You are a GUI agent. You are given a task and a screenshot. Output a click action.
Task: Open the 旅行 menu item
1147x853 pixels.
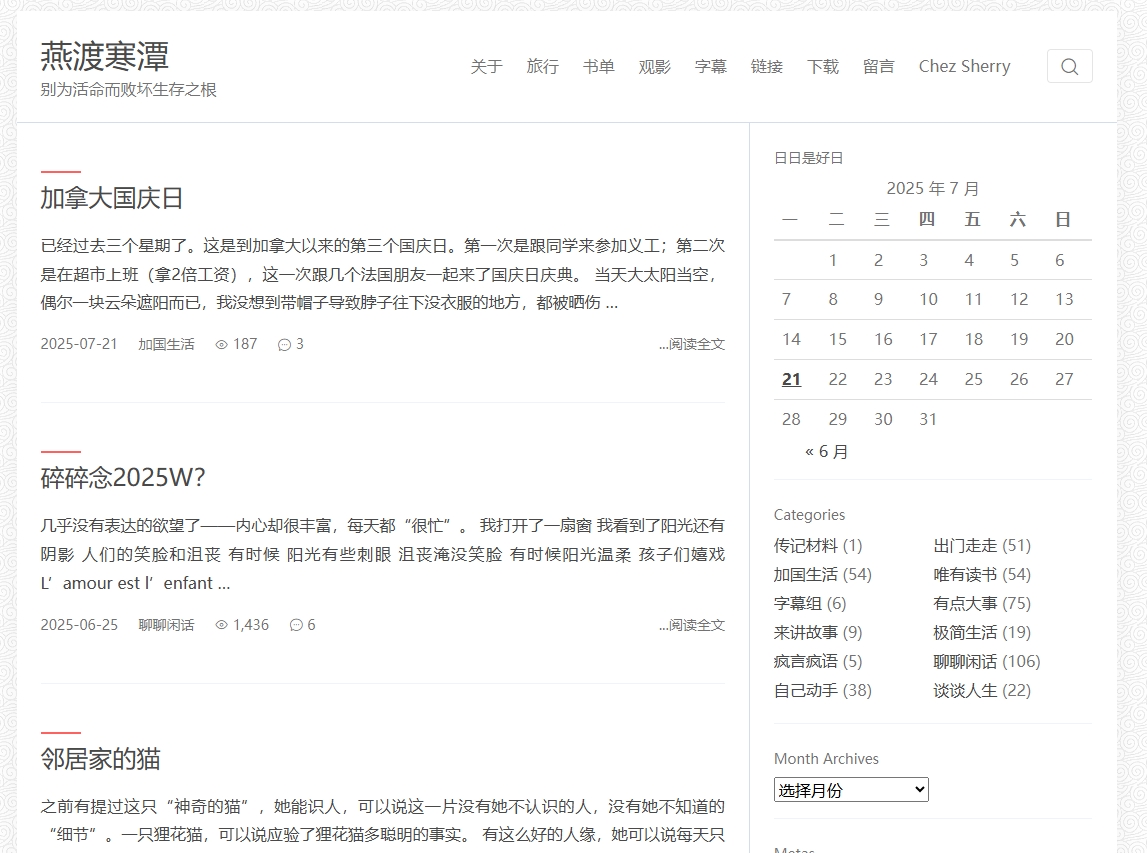[542, 67]
